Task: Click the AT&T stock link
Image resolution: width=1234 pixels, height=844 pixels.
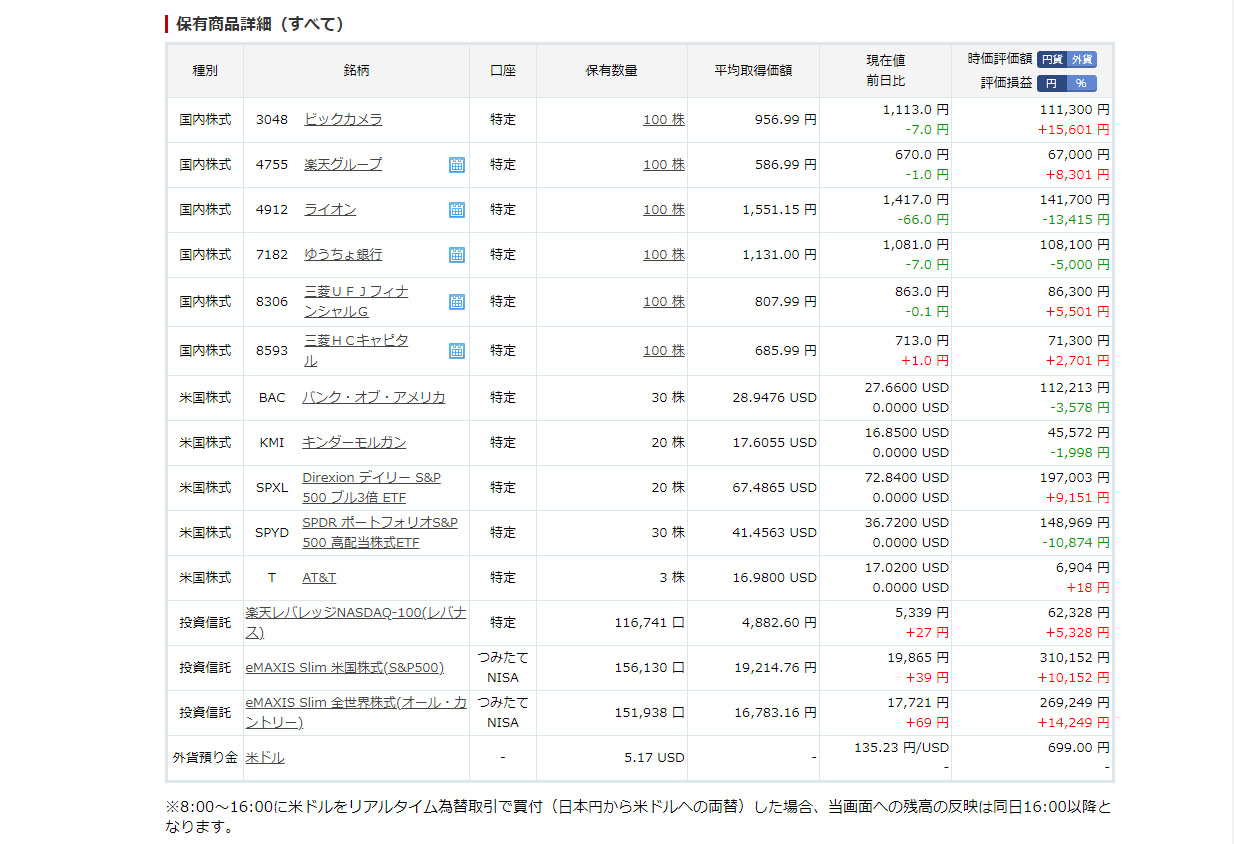Action: [319, 578]
